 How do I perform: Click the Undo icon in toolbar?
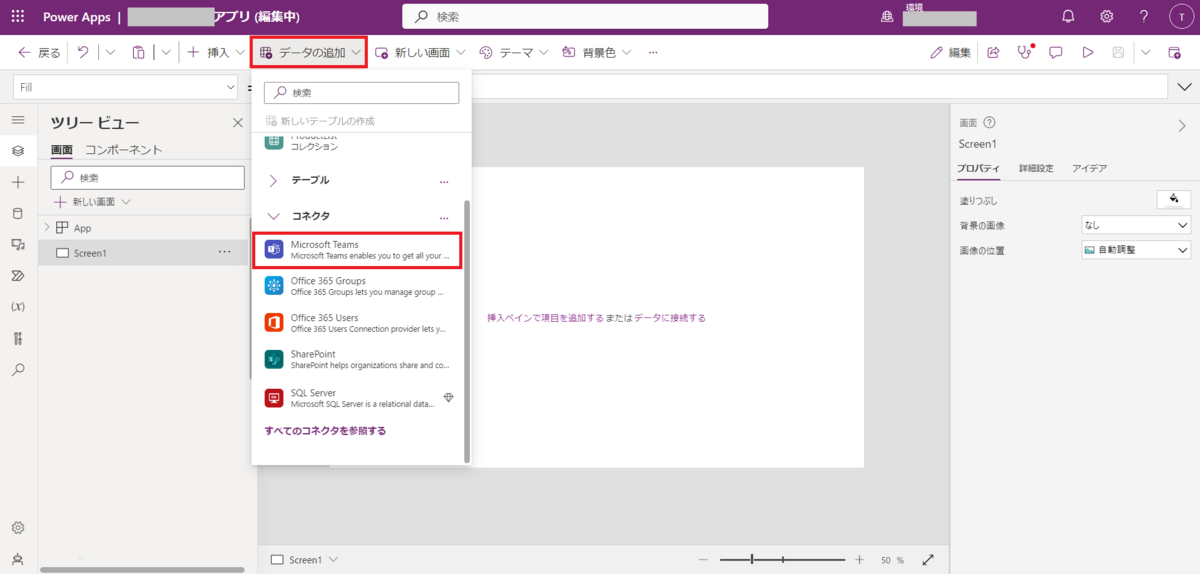83,52
